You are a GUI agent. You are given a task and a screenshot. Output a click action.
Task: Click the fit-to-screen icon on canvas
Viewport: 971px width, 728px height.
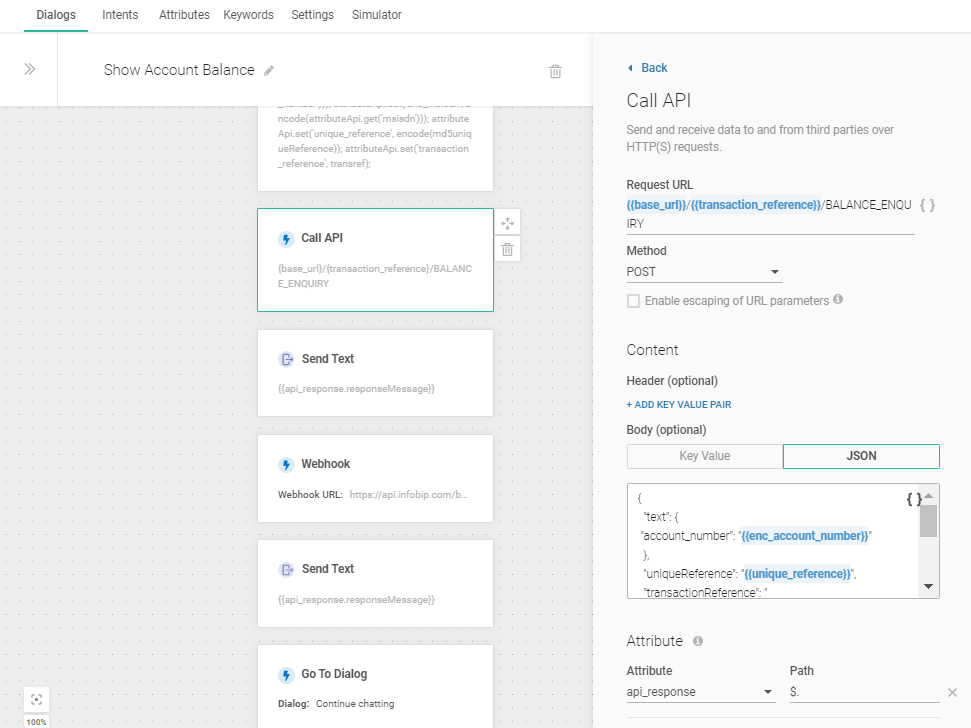tap(36, 699)
